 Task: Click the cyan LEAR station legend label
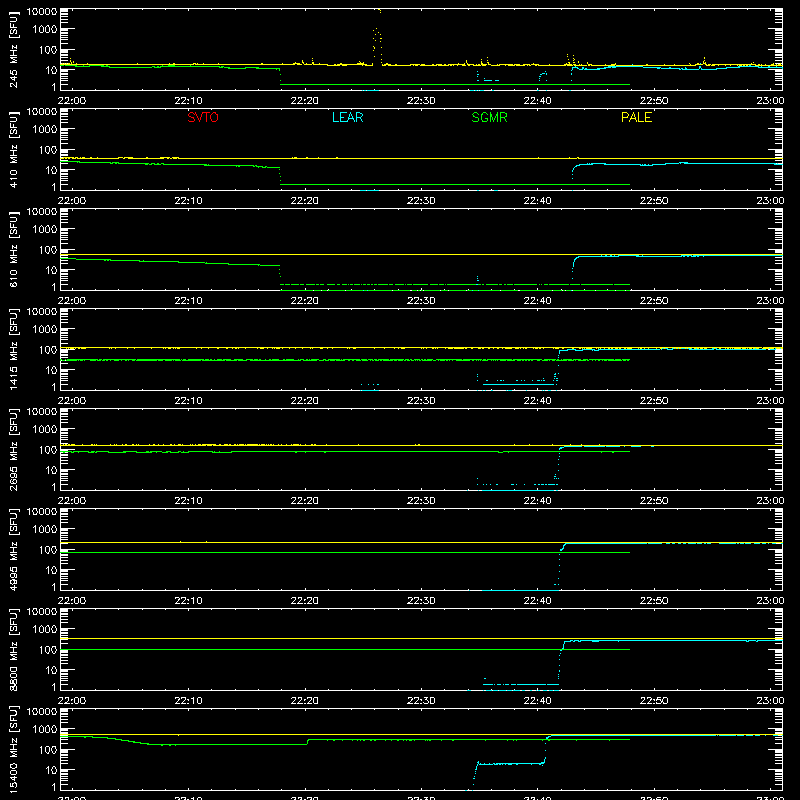347,117
